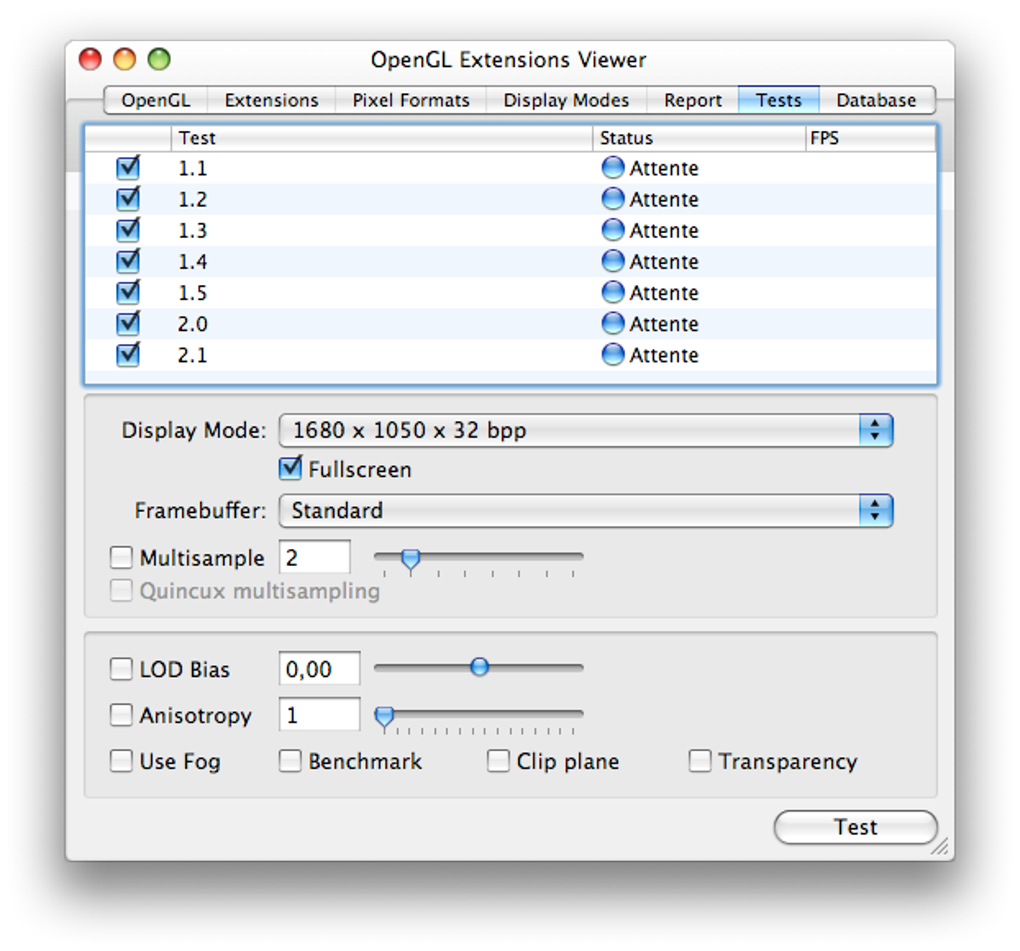Viewport: 1020px width, 951px height.
Task: Click the blue status icon for test 1.1
Action: click(613, 168)
